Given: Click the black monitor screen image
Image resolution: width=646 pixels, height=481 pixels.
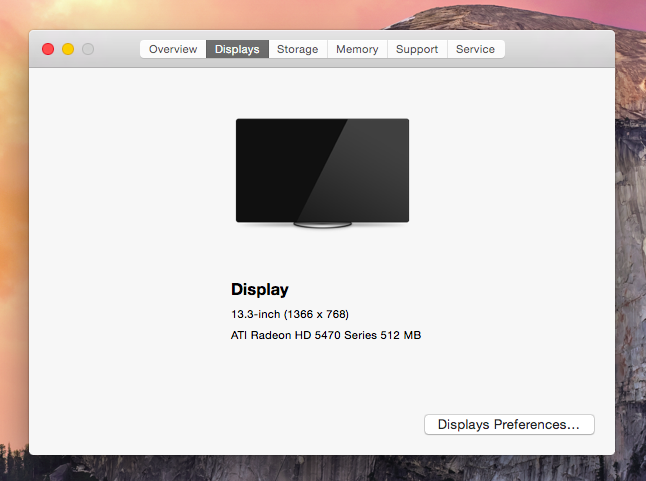Looking at the screenshot, I should pyautogui.click(x=322, y=170).
